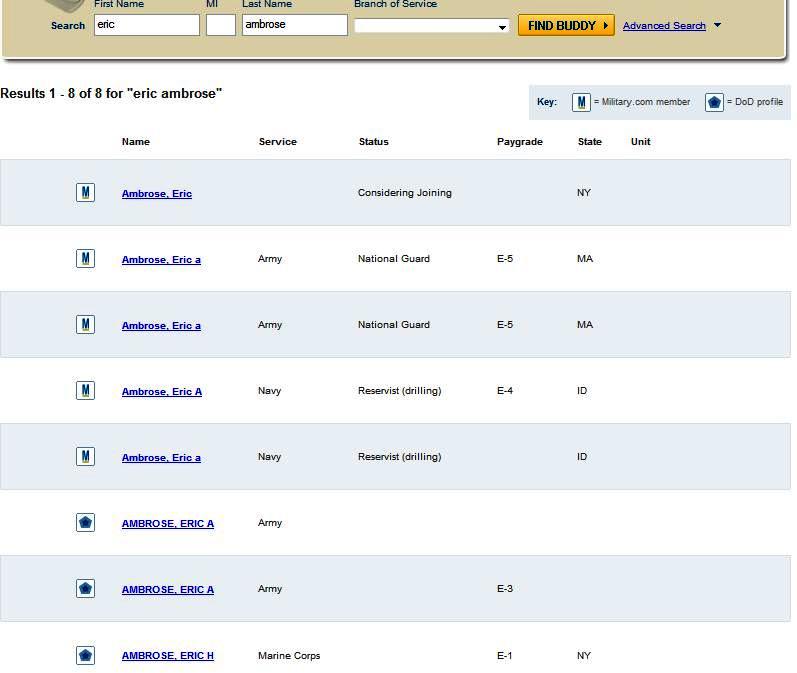Click the Name column header
This screenshot has height=673, width=797.
click(x=136, y=142)
